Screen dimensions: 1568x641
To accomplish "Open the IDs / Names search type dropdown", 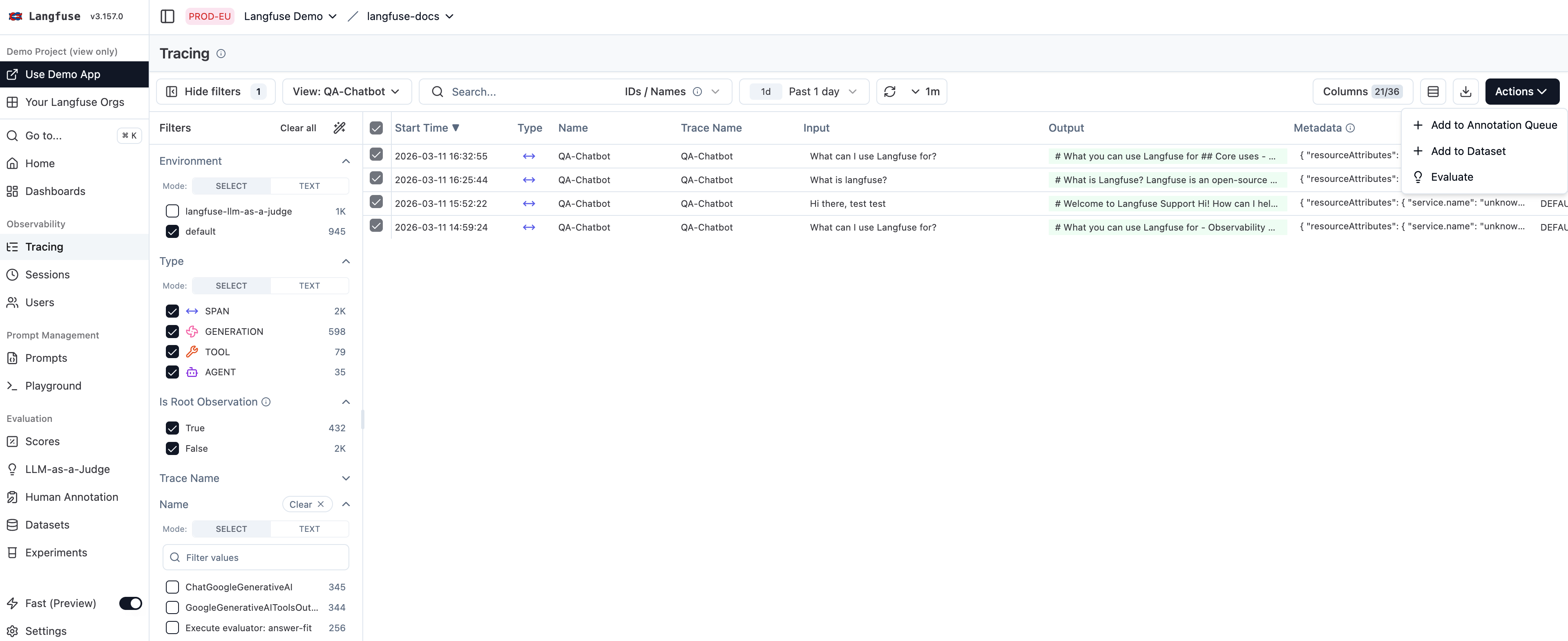I will (672, 92).
